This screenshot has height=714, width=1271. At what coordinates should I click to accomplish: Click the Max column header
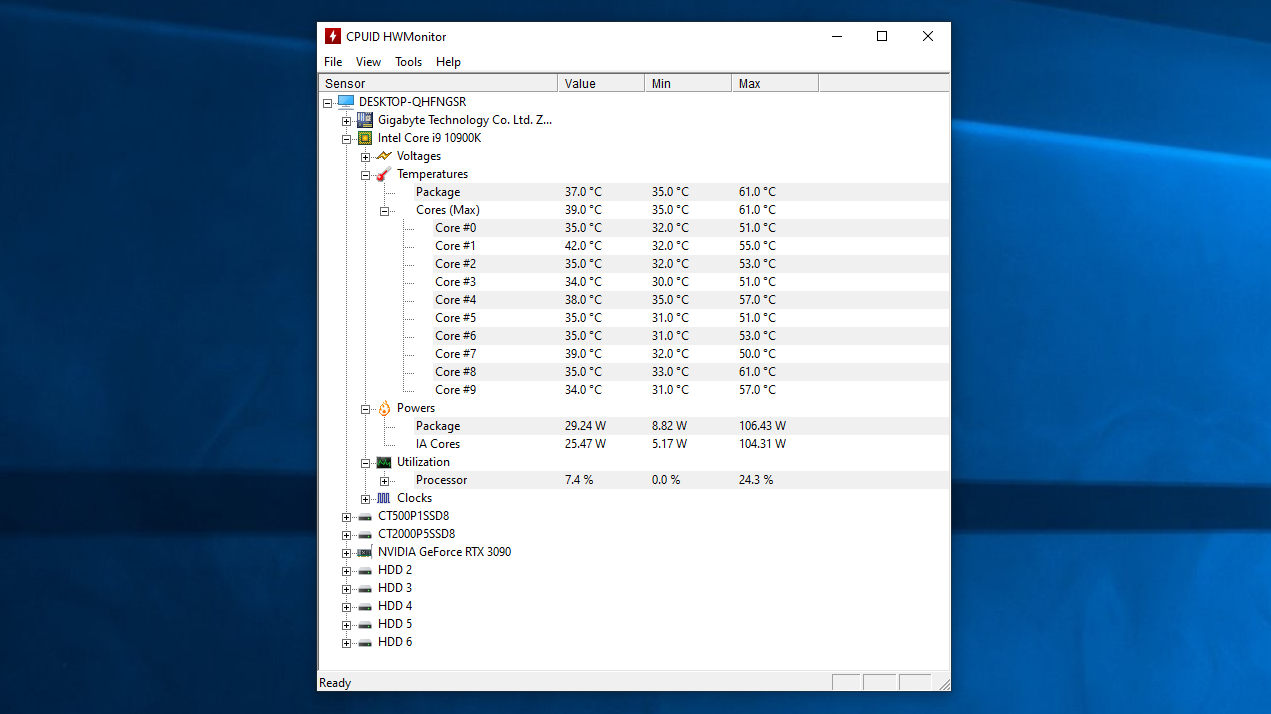(x=749, y=83)
